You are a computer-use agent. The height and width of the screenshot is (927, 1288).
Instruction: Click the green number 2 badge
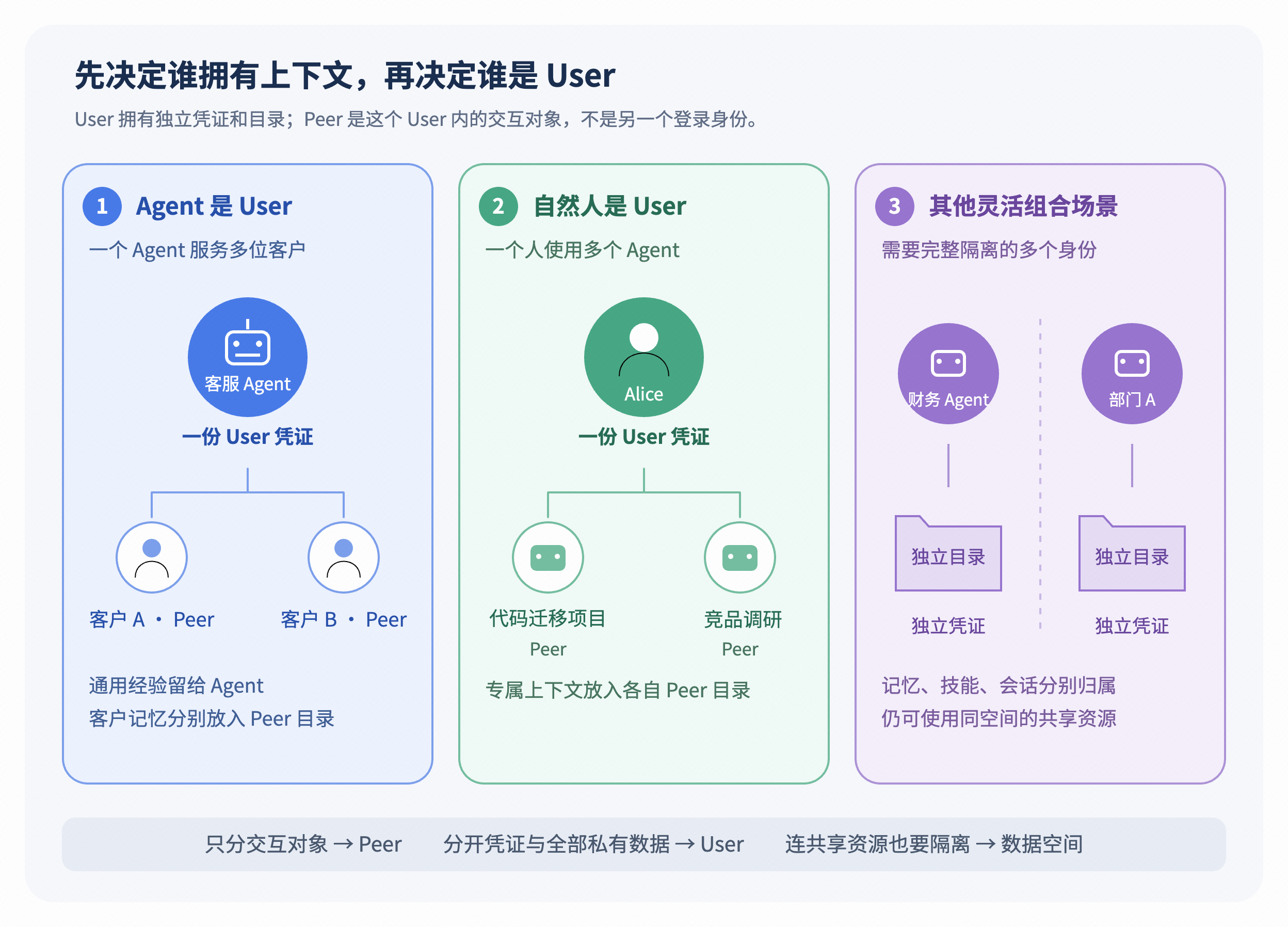(498, 206)
